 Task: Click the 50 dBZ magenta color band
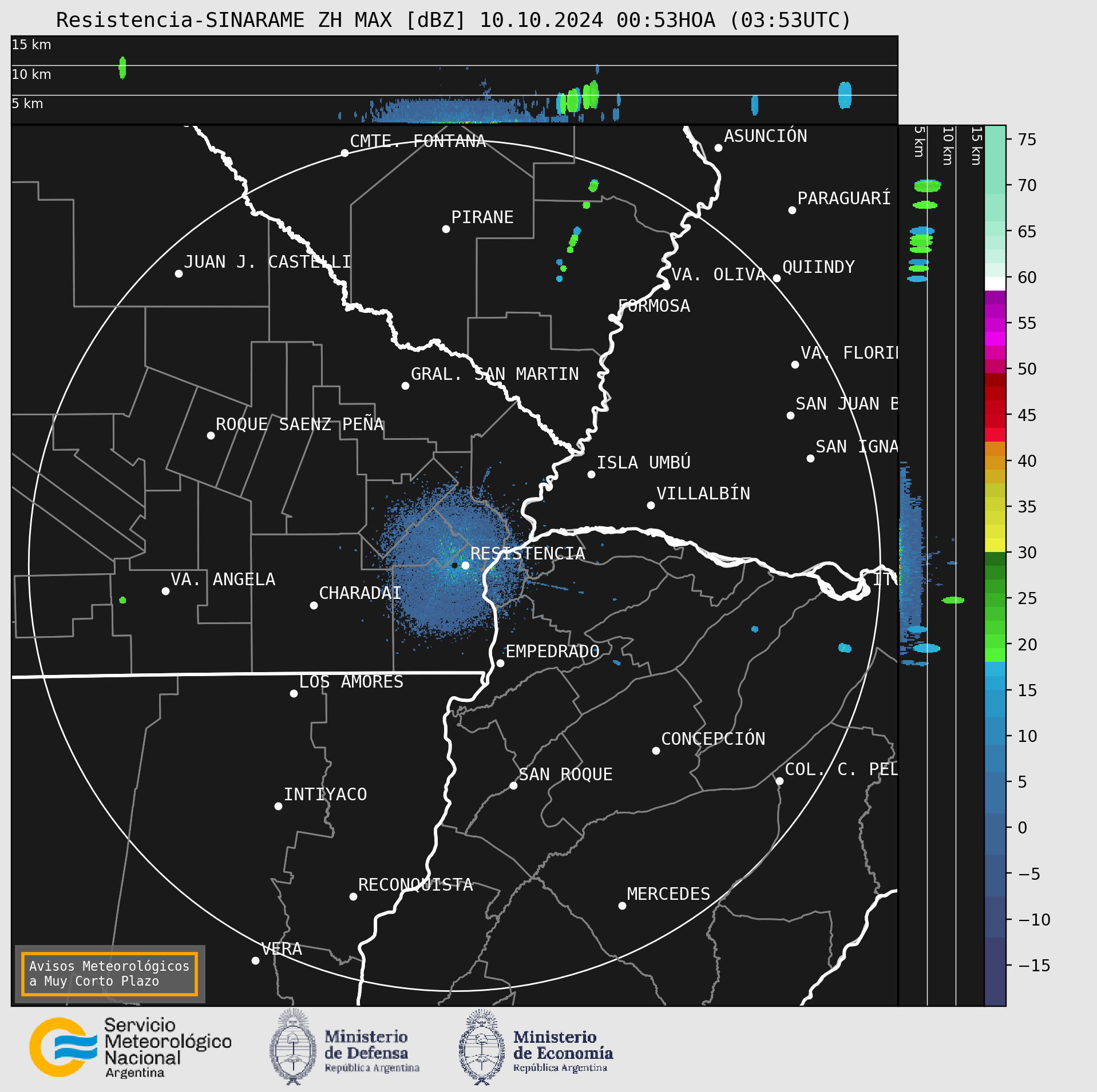coord(995,366)
